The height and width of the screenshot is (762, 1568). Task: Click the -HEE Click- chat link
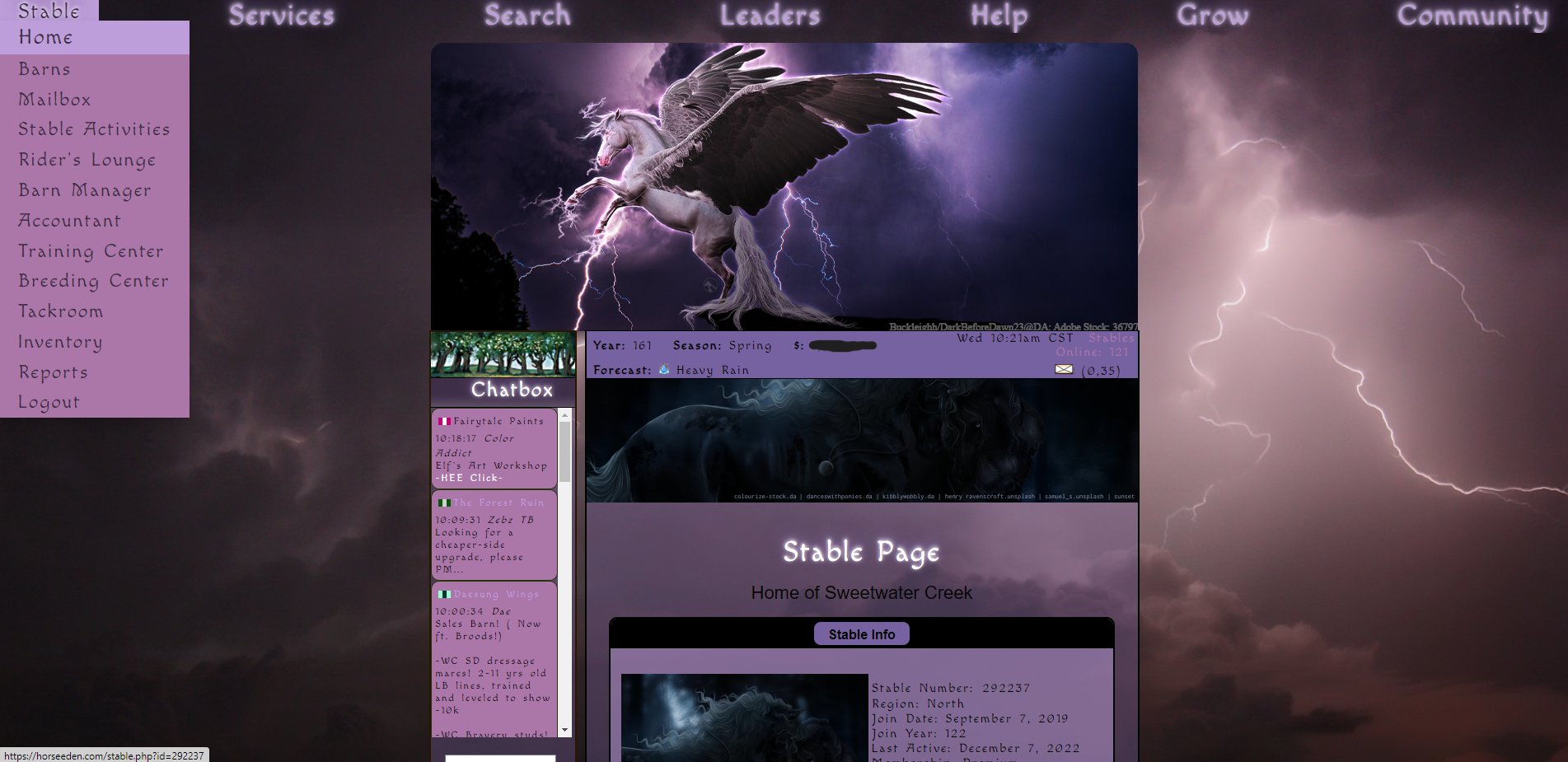(469, 478)
